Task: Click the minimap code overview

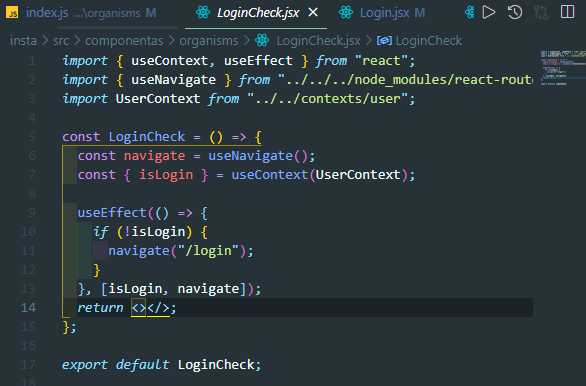Action: pos(563,67)
